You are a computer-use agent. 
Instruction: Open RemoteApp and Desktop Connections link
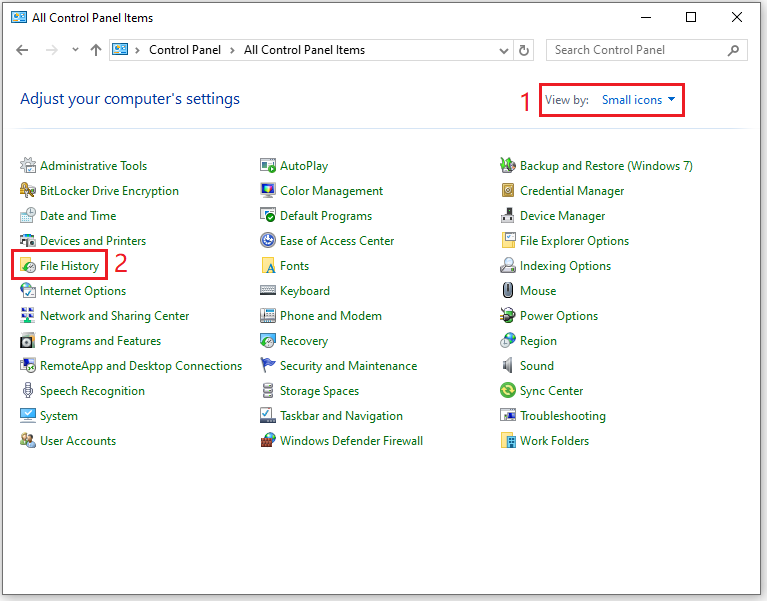141,365
